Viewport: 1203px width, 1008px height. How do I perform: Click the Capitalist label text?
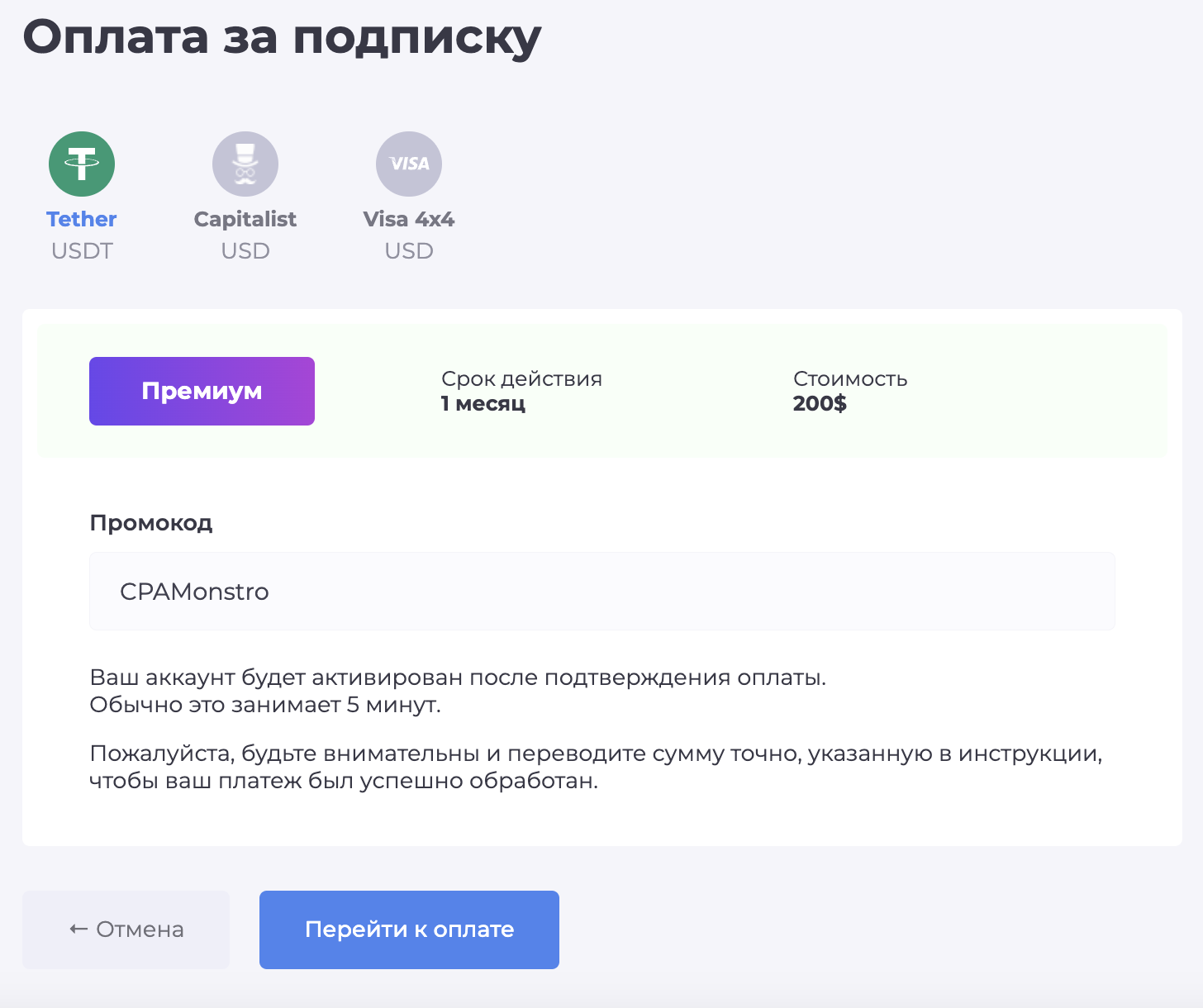245,219
